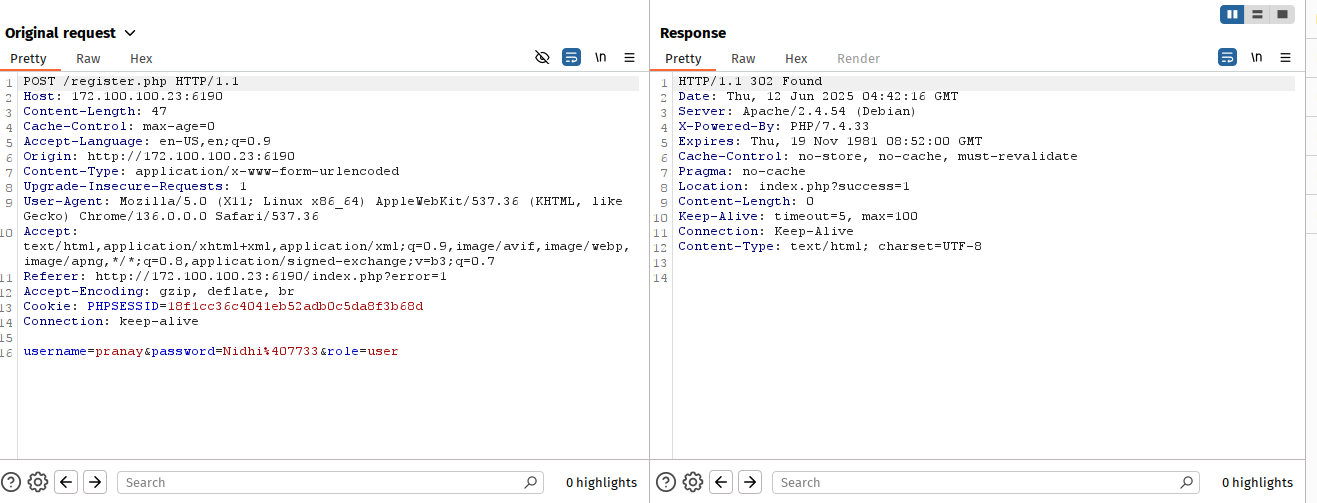Select the stacked horizontal layout button
The height and width of the screenshot is (503, 1317).
1257,14
